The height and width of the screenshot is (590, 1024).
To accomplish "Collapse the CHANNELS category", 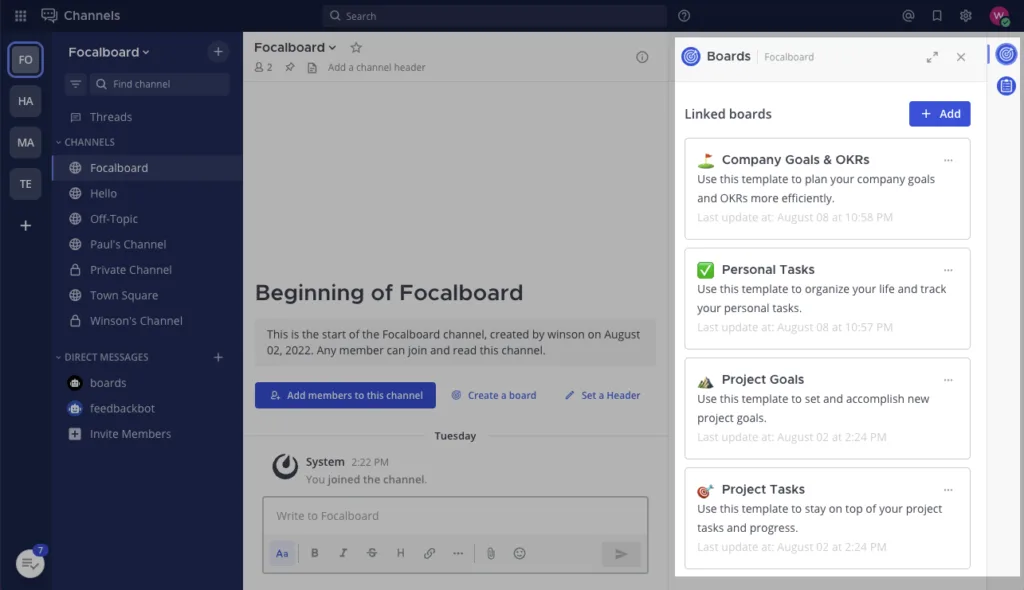I will coord(86,142).
